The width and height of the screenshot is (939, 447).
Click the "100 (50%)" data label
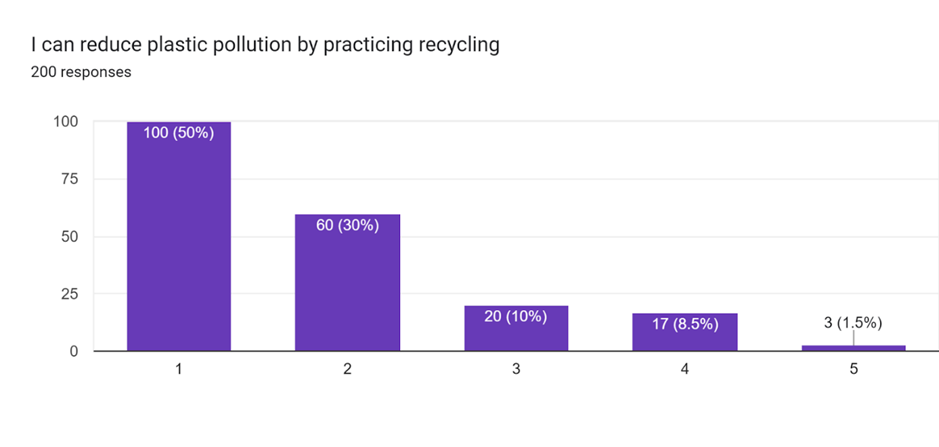coord(178,133)
